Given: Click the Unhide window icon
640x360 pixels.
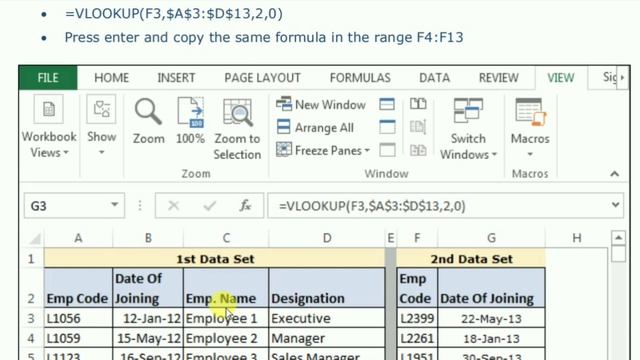Looking at the screenshot, I should tap(387, 150).
